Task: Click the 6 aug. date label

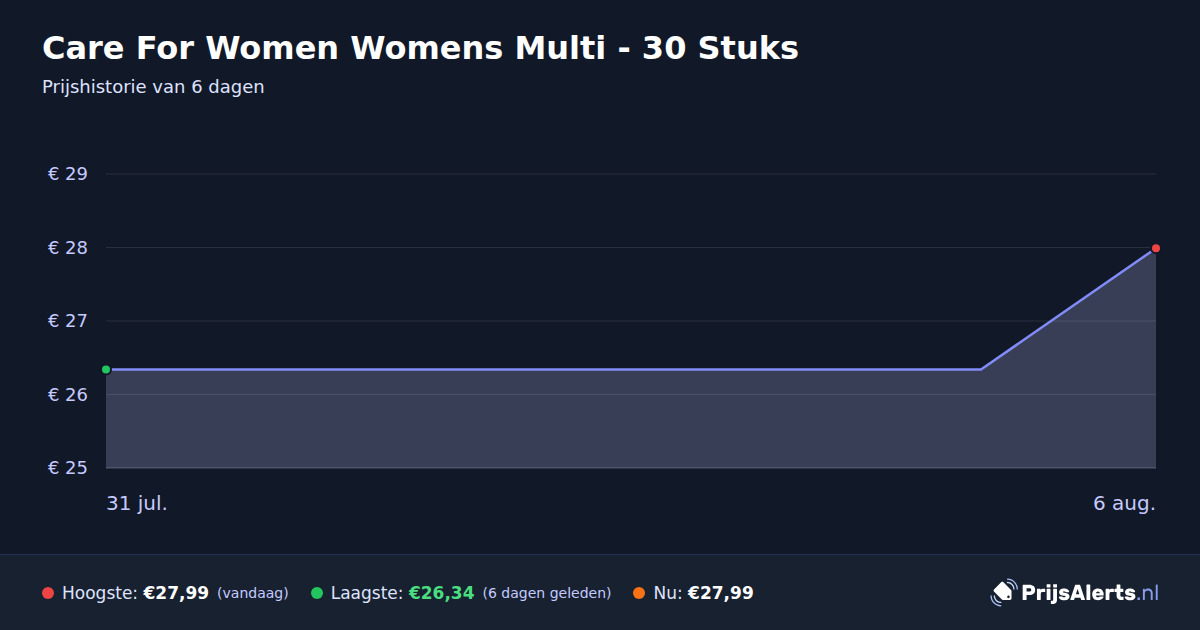Action: click(1124, 503)
